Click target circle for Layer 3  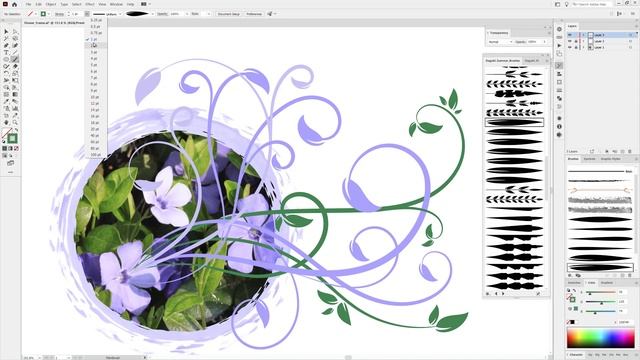point(630,35)
